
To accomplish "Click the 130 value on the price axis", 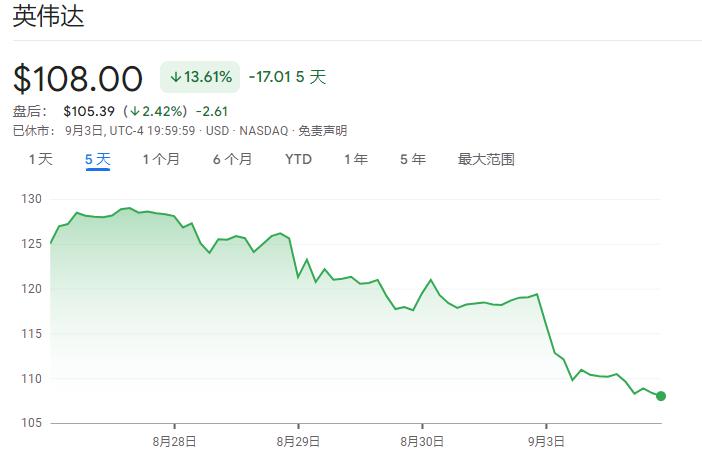I will pyautogui.click(x=30, y=199).
